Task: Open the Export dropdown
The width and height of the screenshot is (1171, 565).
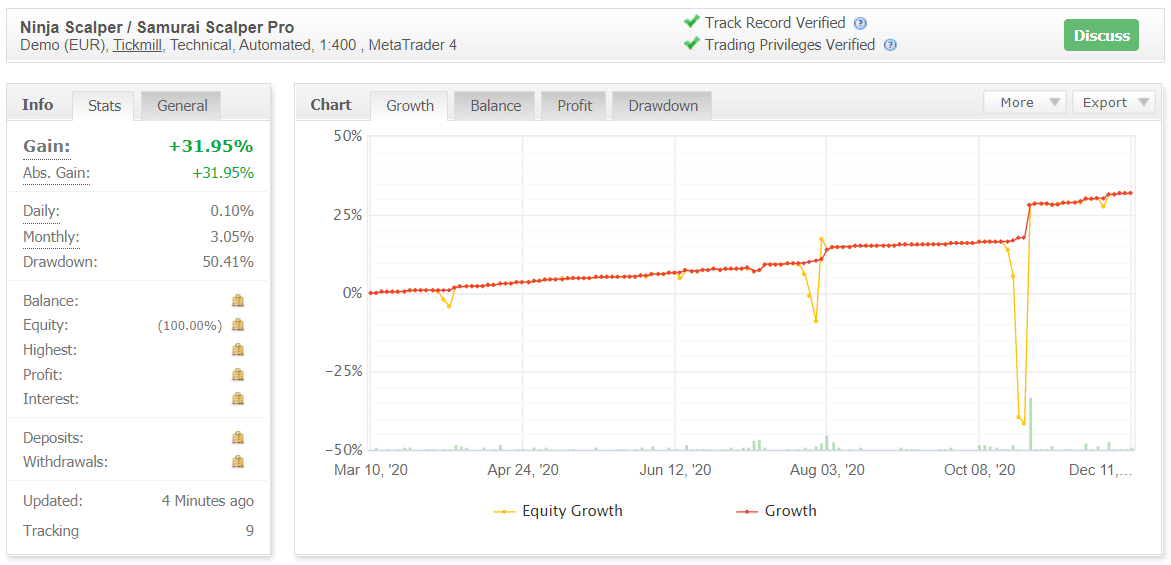Action: (1113, 102)
